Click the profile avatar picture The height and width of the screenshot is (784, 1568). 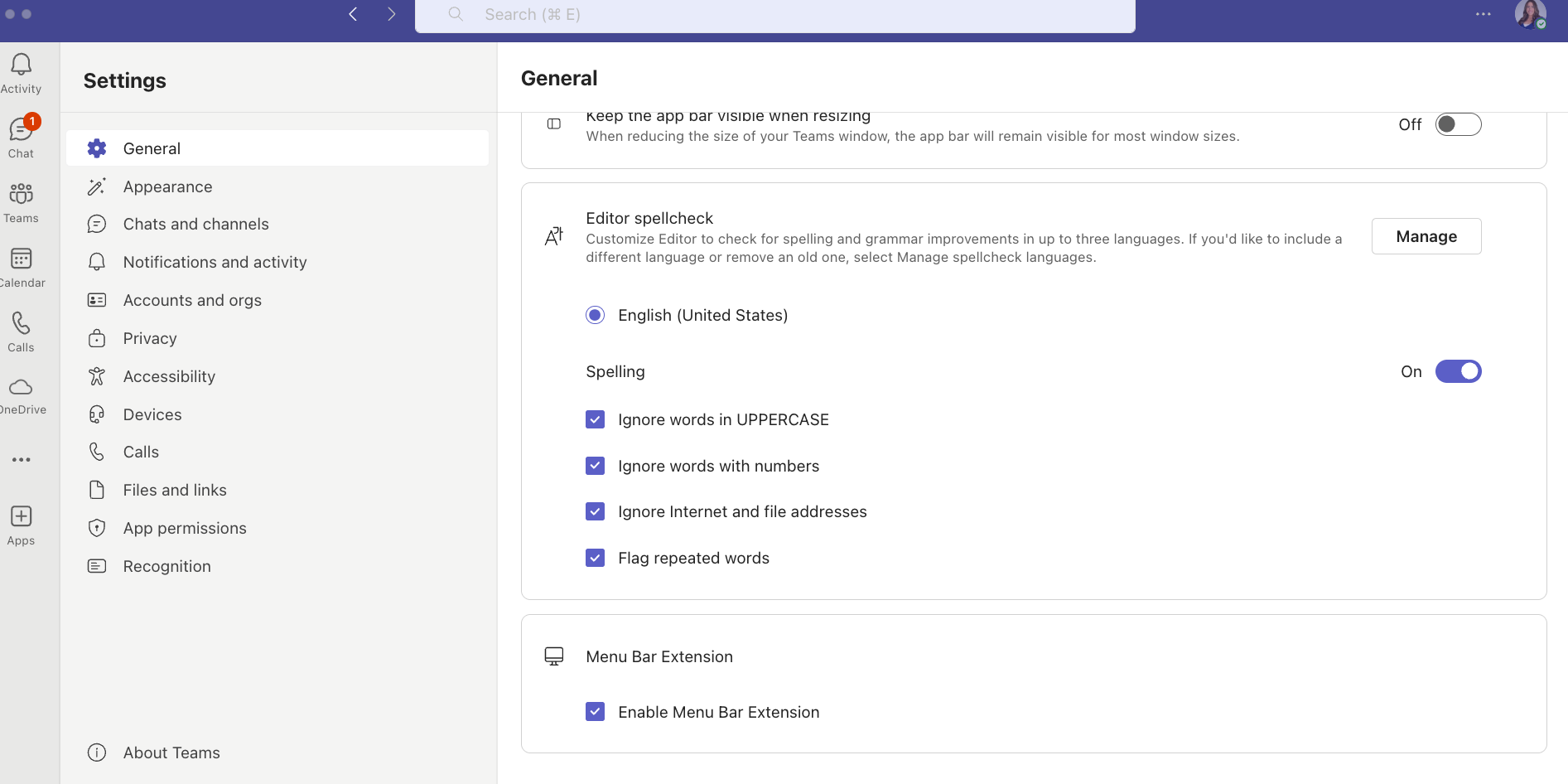1530,14
